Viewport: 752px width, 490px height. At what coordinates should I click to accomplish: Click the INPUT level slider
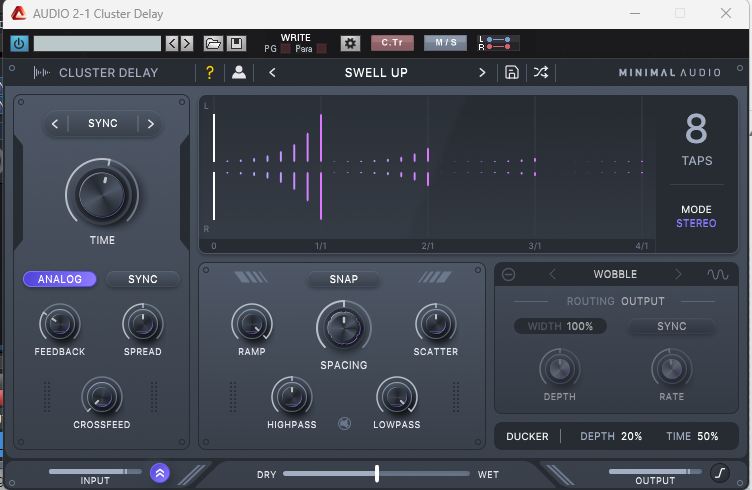click(x=95, y=472)
